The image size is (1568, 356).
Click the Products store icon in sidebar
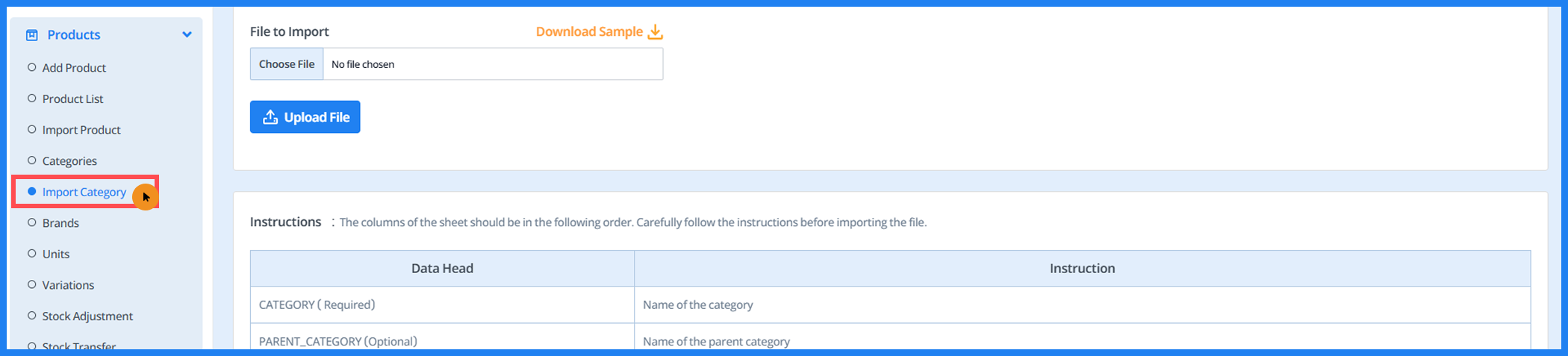click(x=31, y=35)
